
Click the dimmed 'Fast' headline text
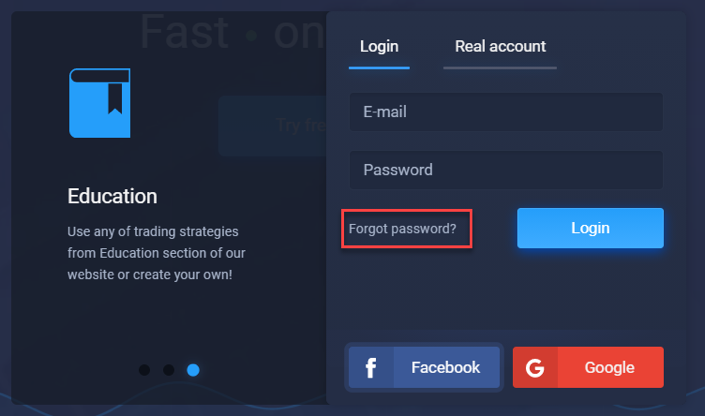point(185,32)
